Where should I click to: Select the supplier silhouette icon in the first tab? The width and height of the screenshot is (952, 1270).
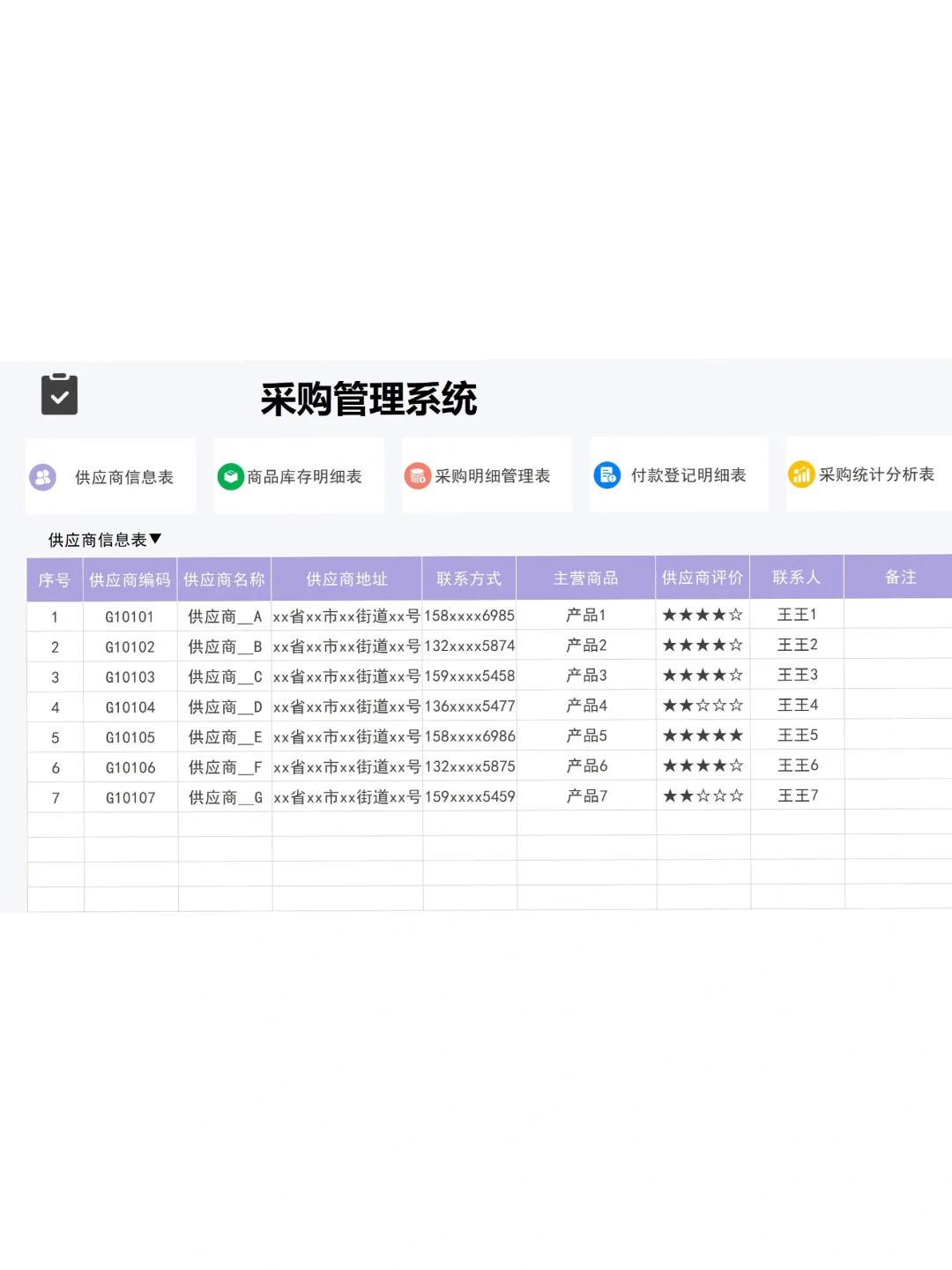click(x=42, y=476)
